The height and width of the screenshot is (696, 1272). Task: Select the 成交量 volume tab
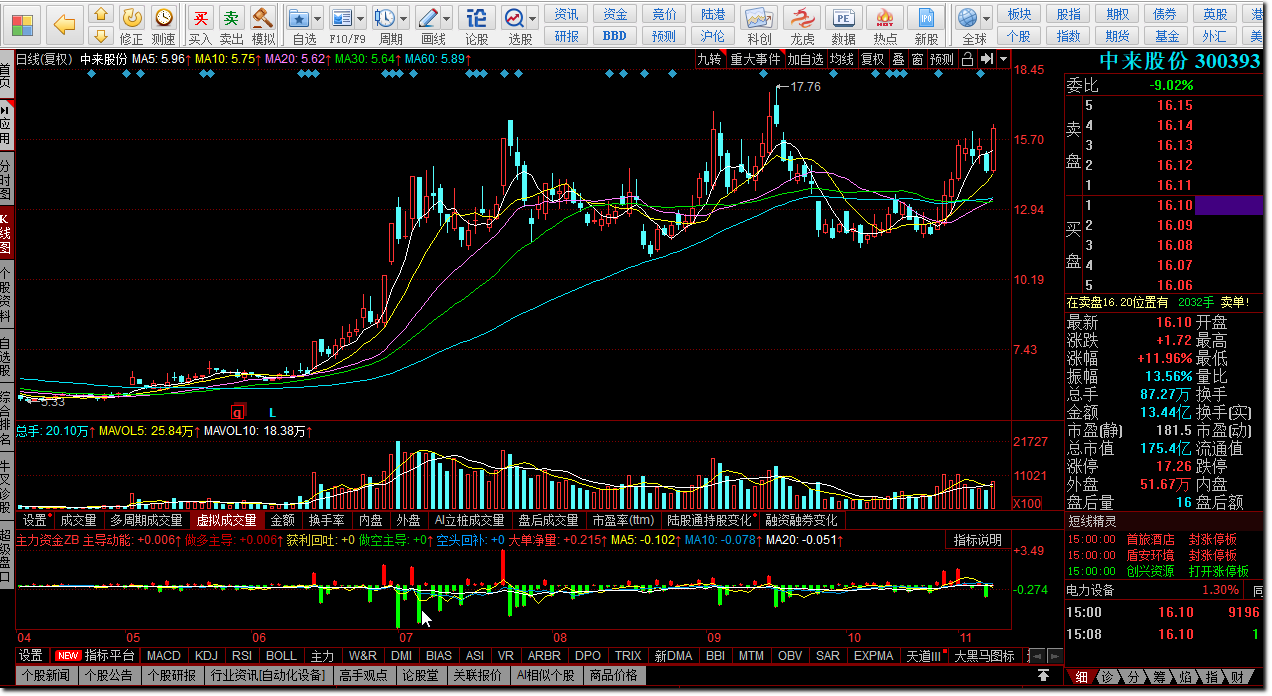[79, 520]
